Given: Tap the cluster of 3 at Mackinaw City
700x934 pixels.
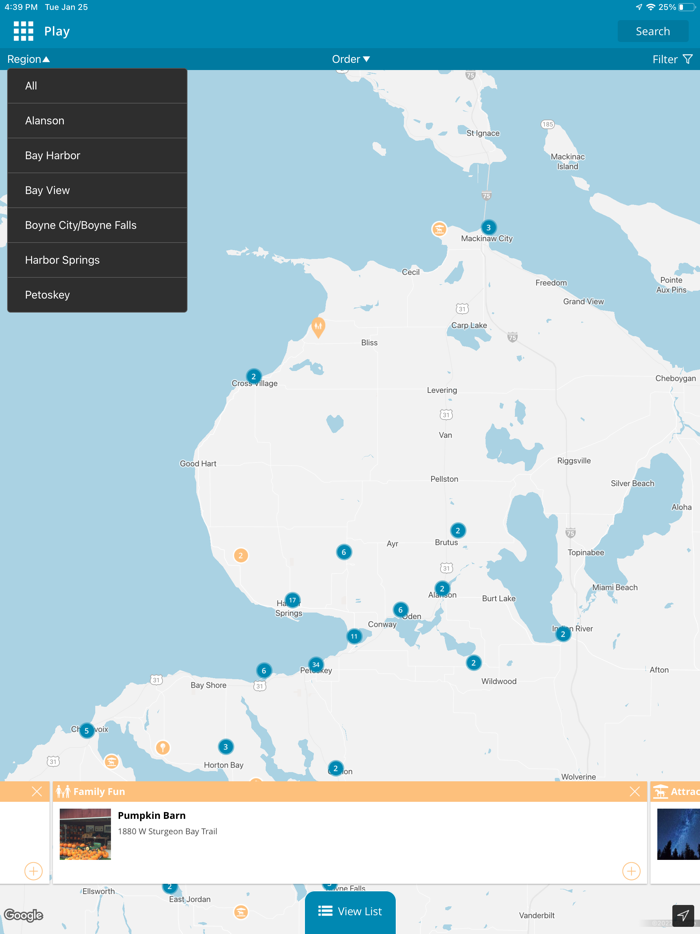Looking at the screenshot, I should point(489,227).
